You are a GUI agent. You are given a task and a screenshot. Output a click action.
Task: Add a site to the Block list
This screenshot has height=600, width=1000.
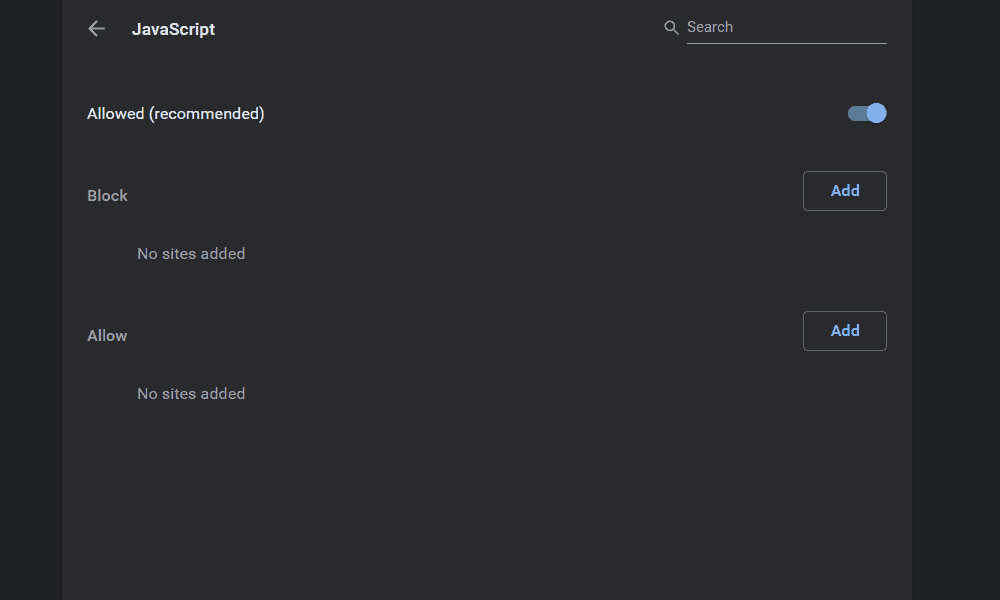pos(845,191)
